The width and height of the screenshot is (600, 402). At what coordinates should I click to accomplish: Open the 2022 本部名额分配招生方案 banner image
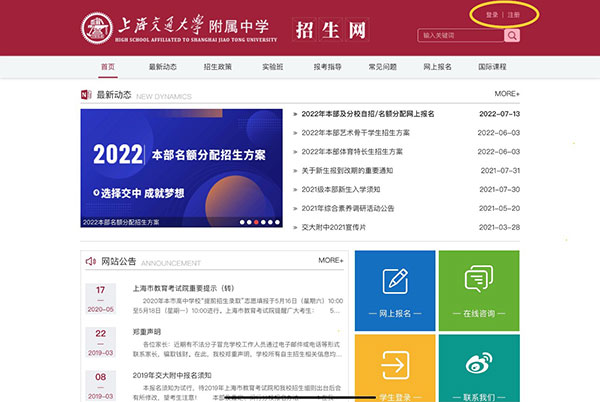(x=182, y=163)
